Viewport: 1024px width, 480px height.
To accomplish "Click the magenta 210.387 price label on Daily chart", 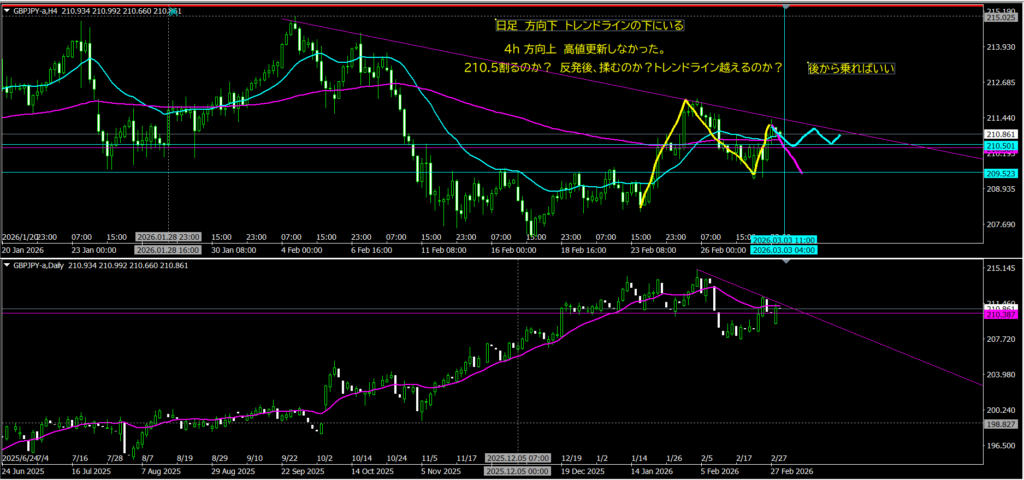I will (1002, 315).
